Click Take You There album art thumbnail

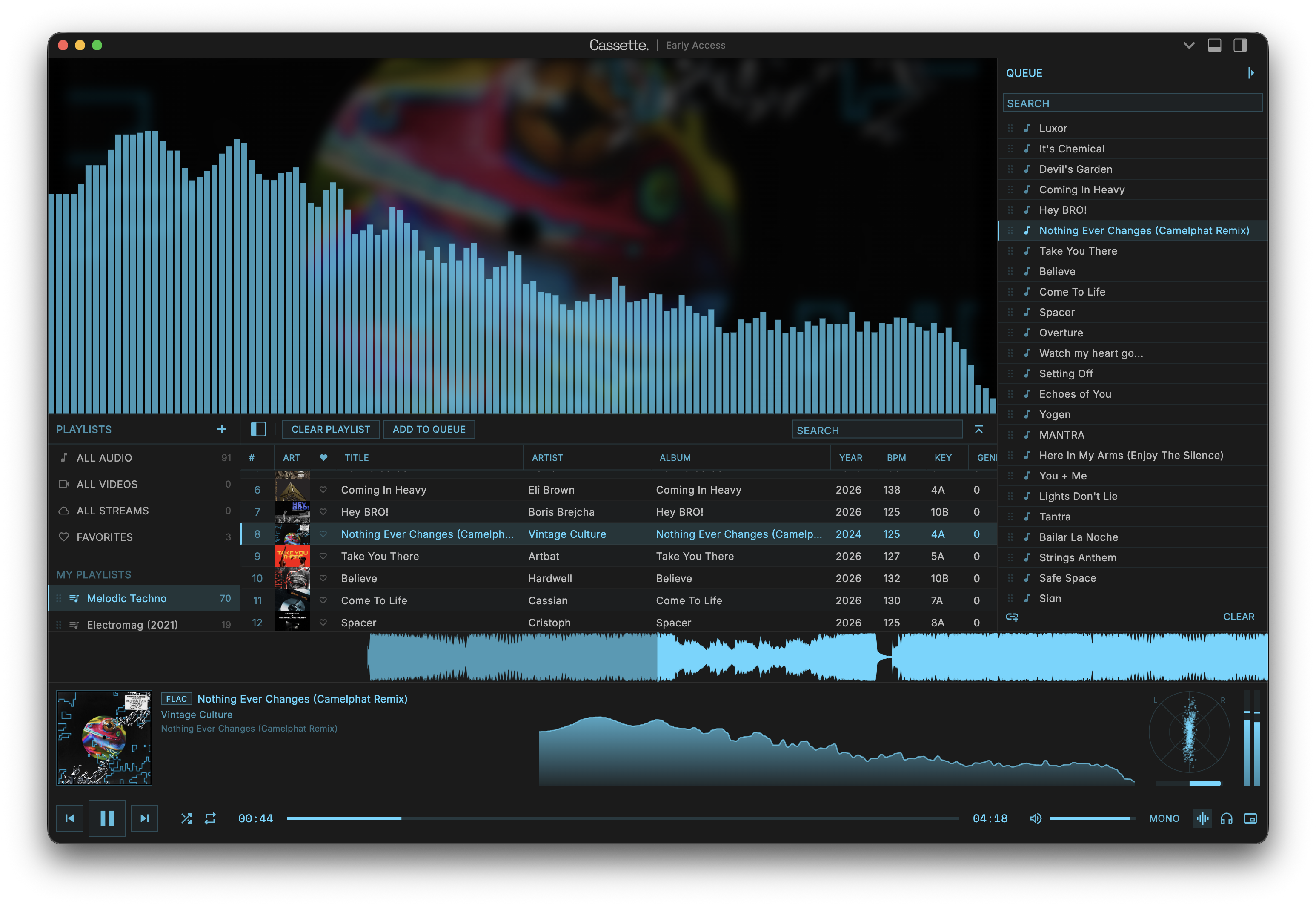click(x=292, y=557)
